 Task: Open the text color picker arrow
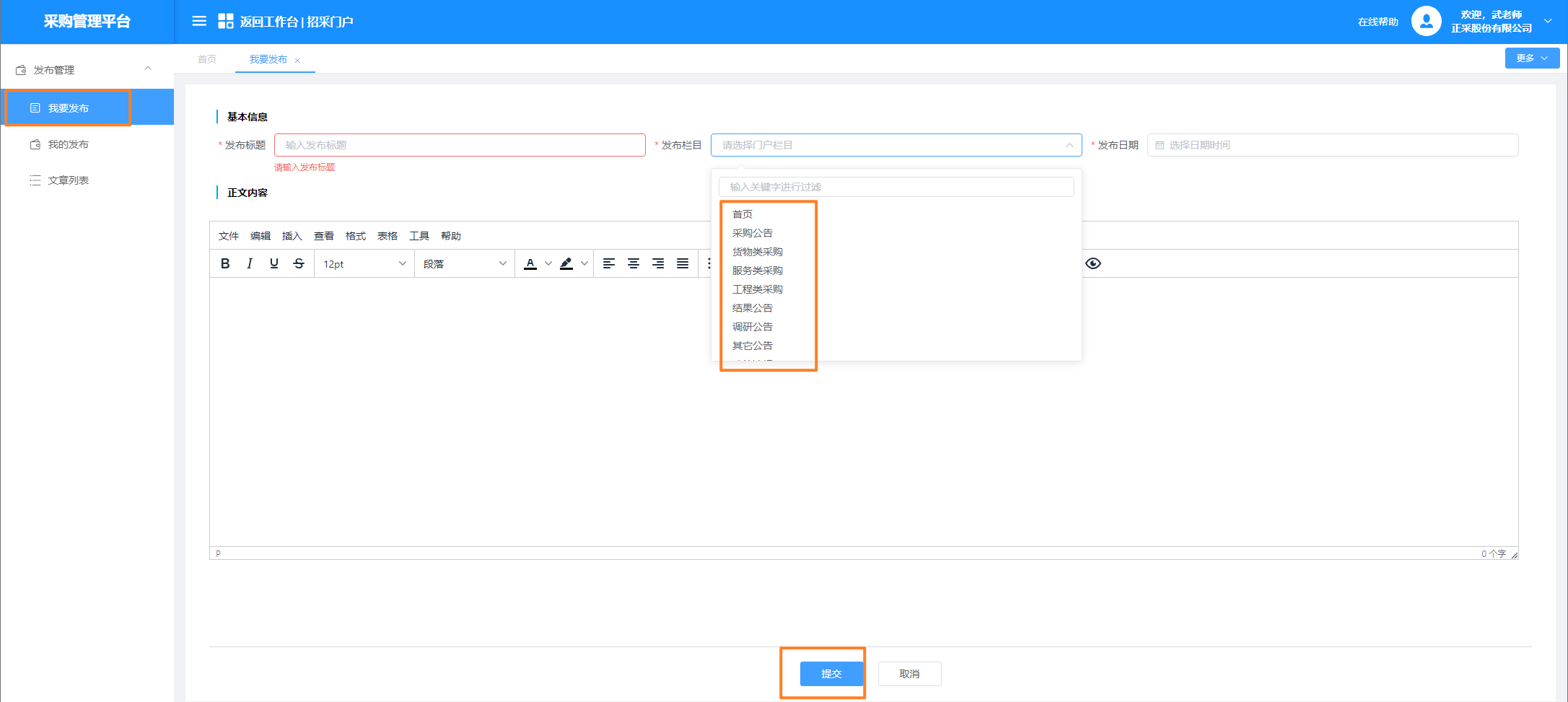548,263
